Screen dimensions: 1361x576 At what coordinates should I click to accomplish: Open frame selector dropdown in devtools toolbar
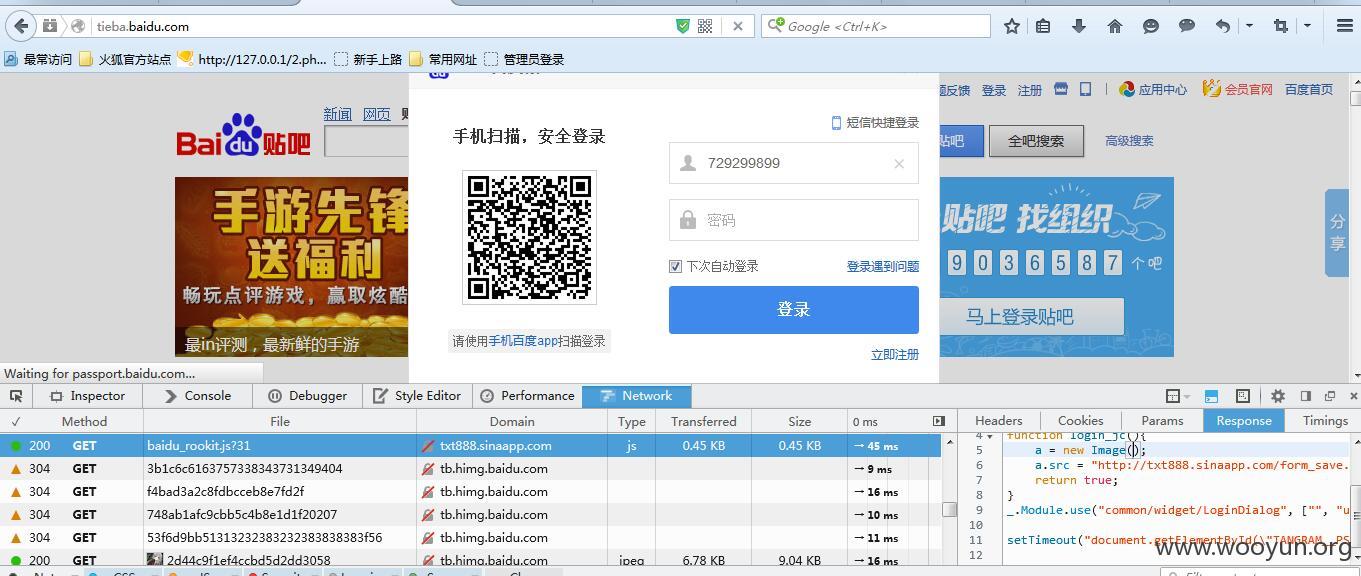[x=1177, y=396]
